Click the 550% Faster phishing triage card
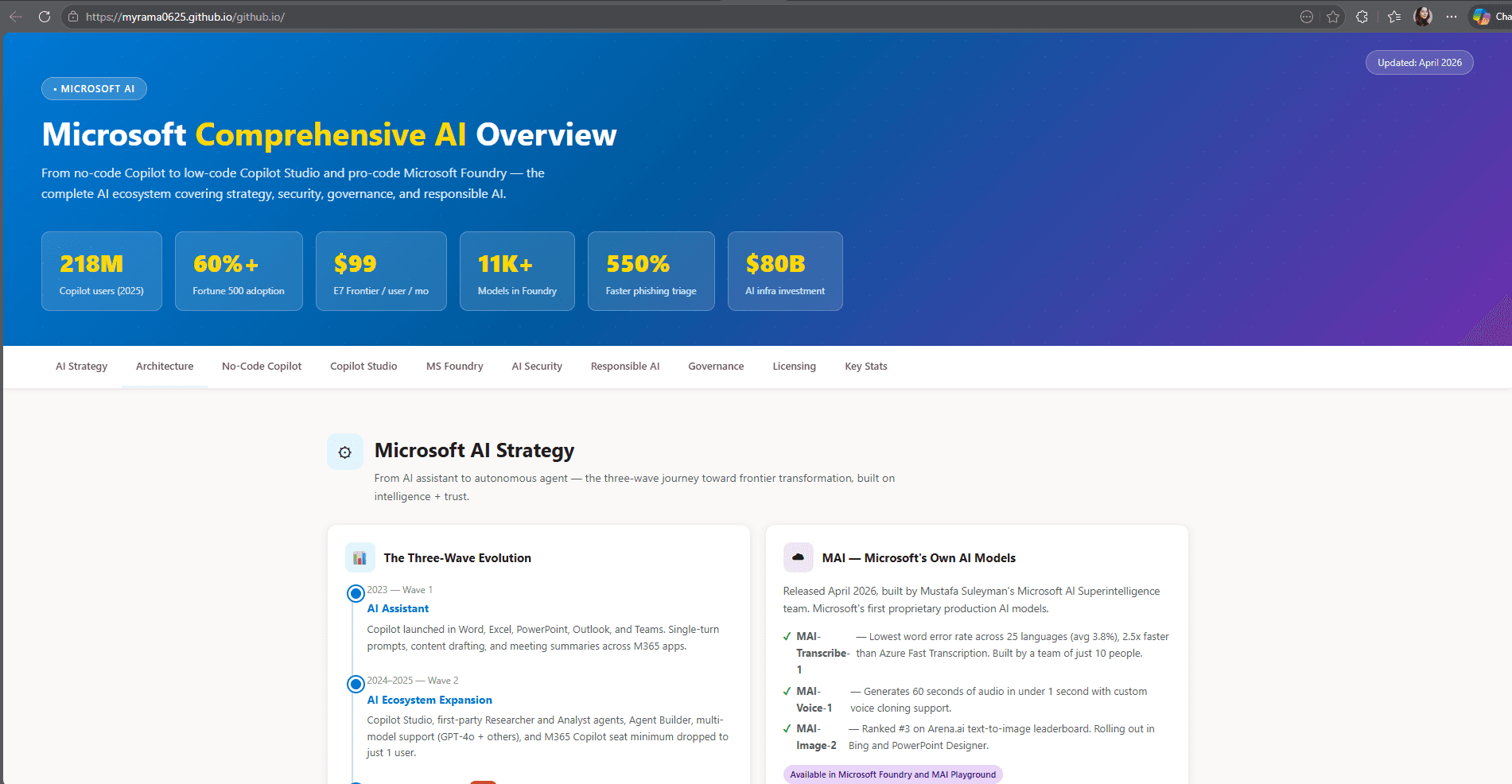This screenshot has width=1512, height=784. point(651,271)
